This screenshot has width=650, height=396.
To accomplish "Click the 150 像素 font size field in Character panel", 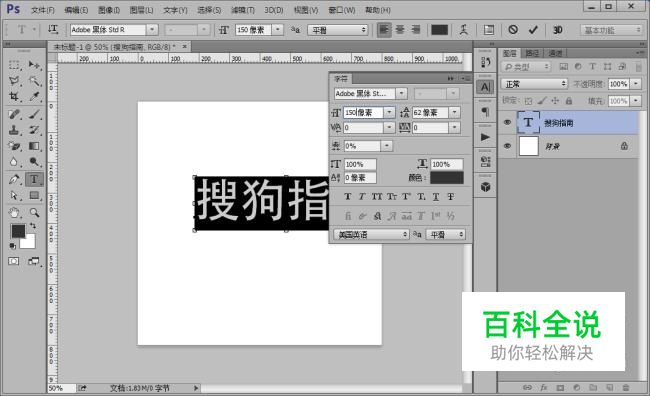I will pyautogui.click(x=363, y=112).
